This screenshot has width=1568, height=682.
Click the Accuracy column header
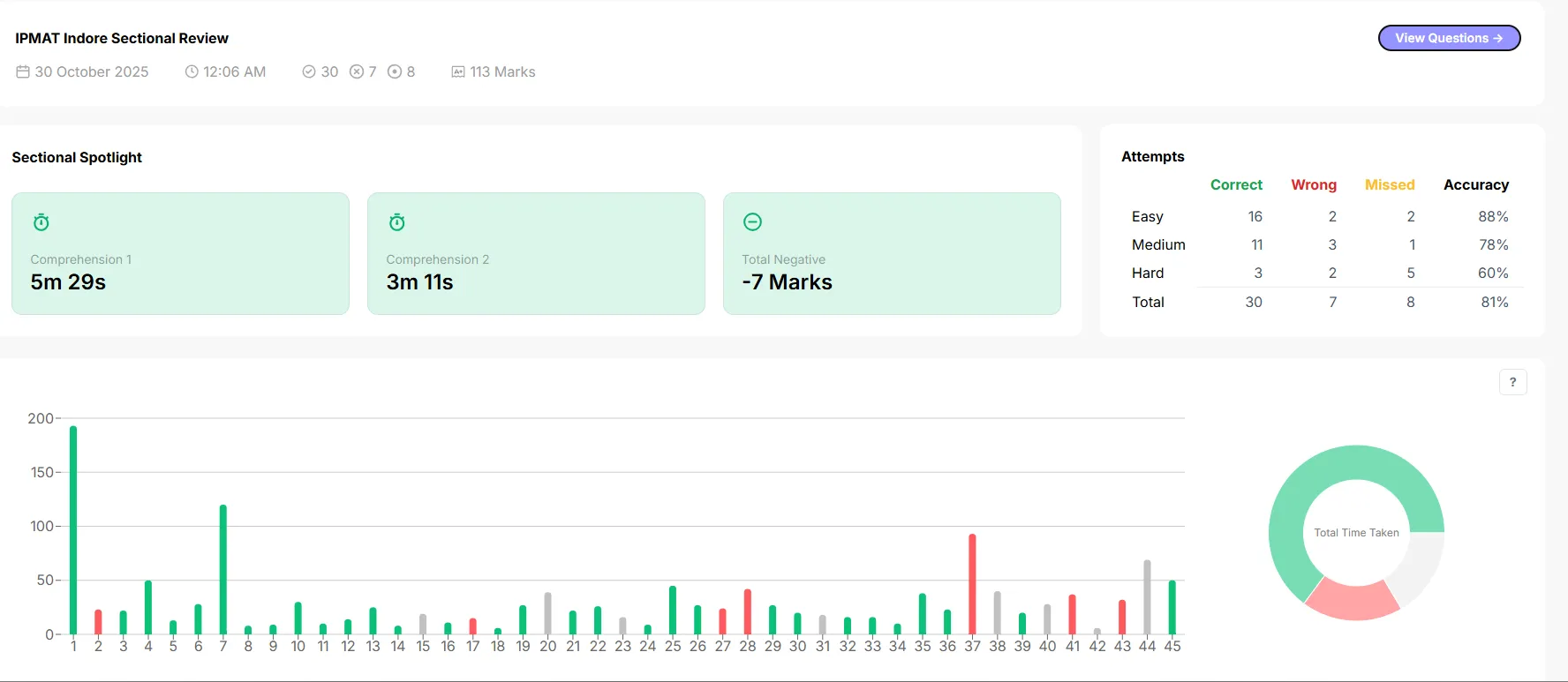point(1476,184)
